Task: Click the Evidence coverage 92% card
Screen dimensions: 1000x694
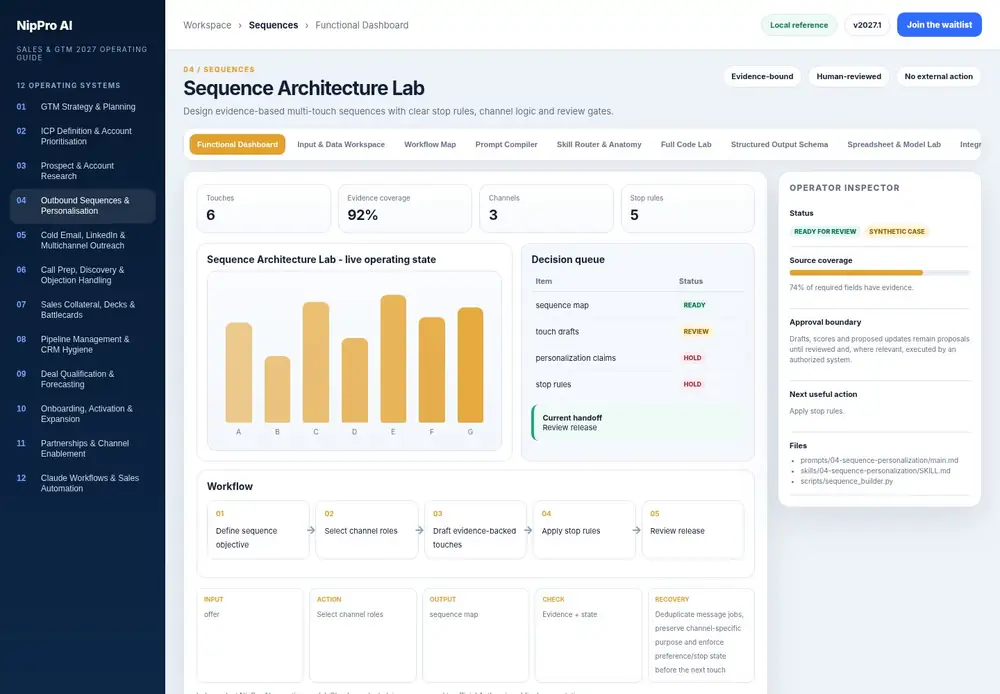Action: pos(404,209)
